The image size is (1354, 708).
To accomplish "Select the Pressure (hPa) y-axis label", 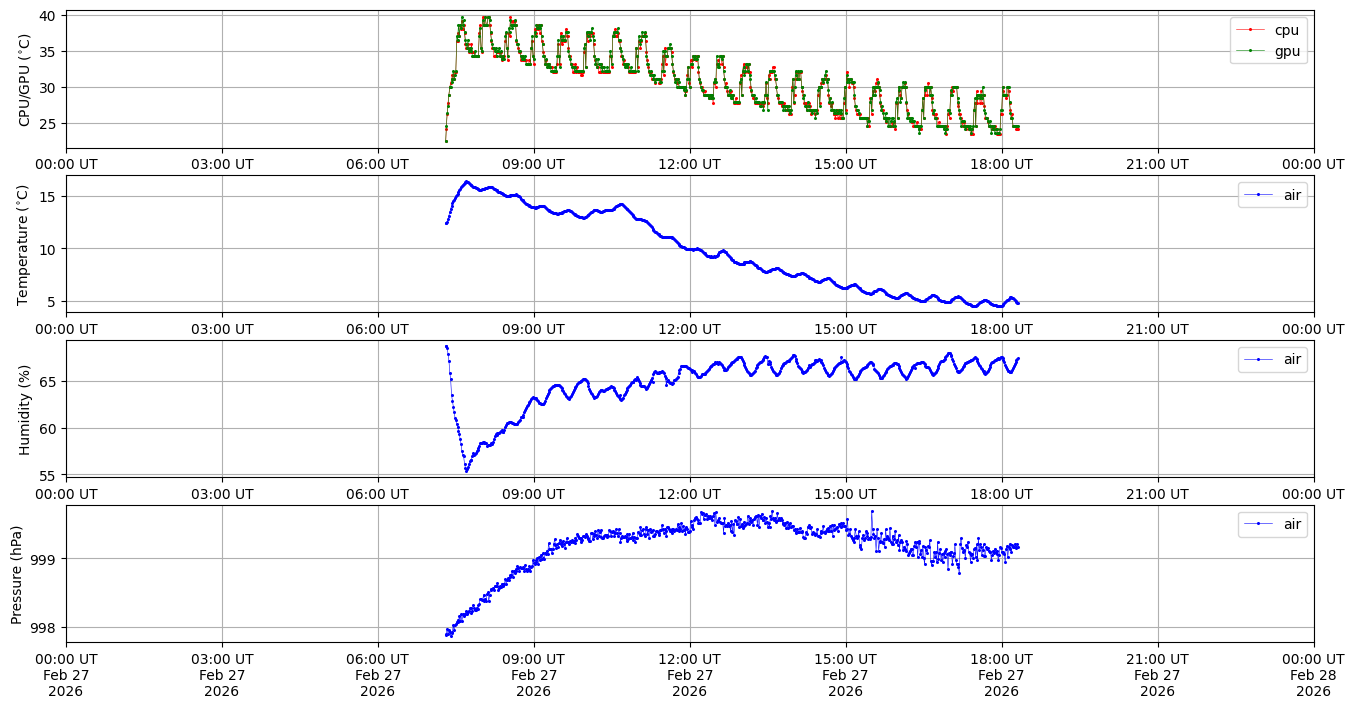I will (x=17, y=573).
